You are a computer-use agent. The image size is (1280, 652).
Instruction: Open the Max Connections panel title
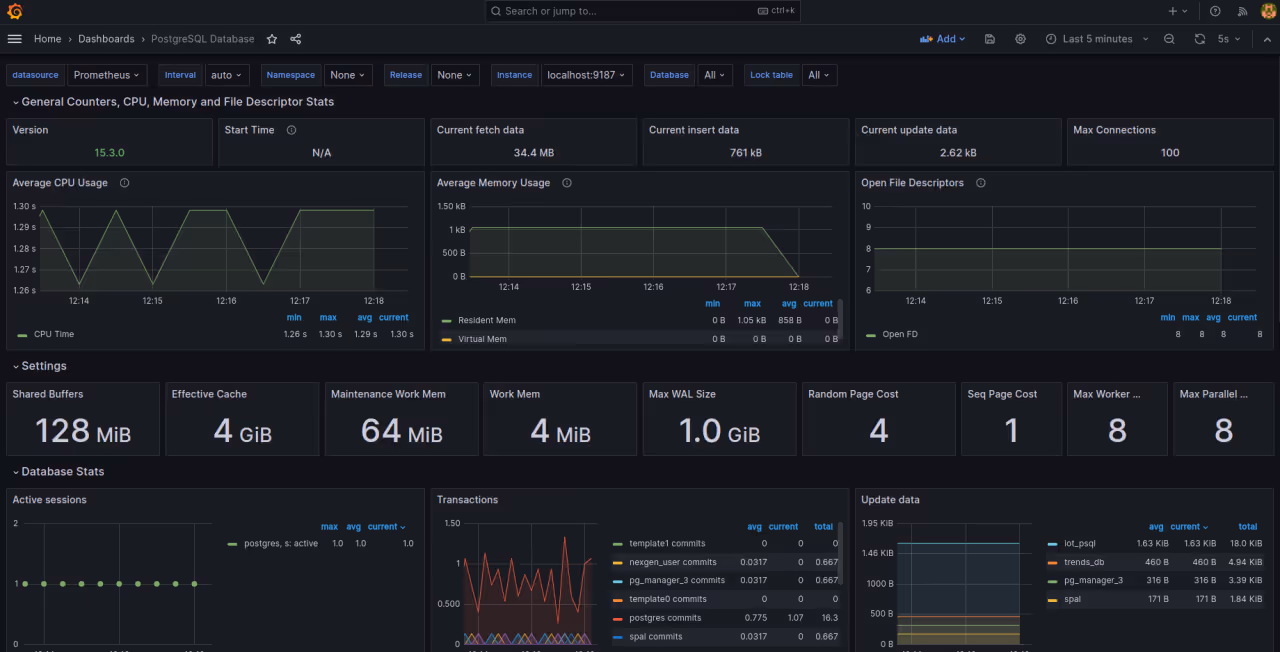[x=1114, y=130]
